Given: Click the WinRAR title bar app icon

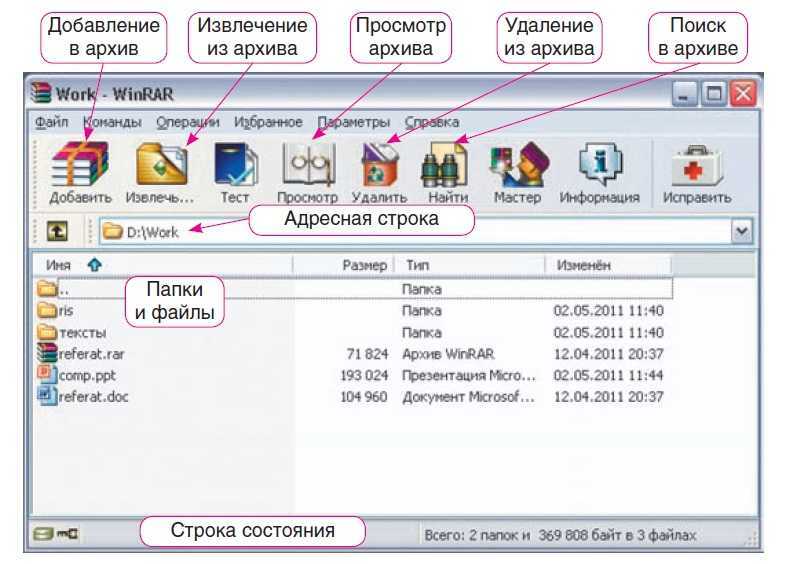Looking at the screenshot, I should tap(41, 93).
